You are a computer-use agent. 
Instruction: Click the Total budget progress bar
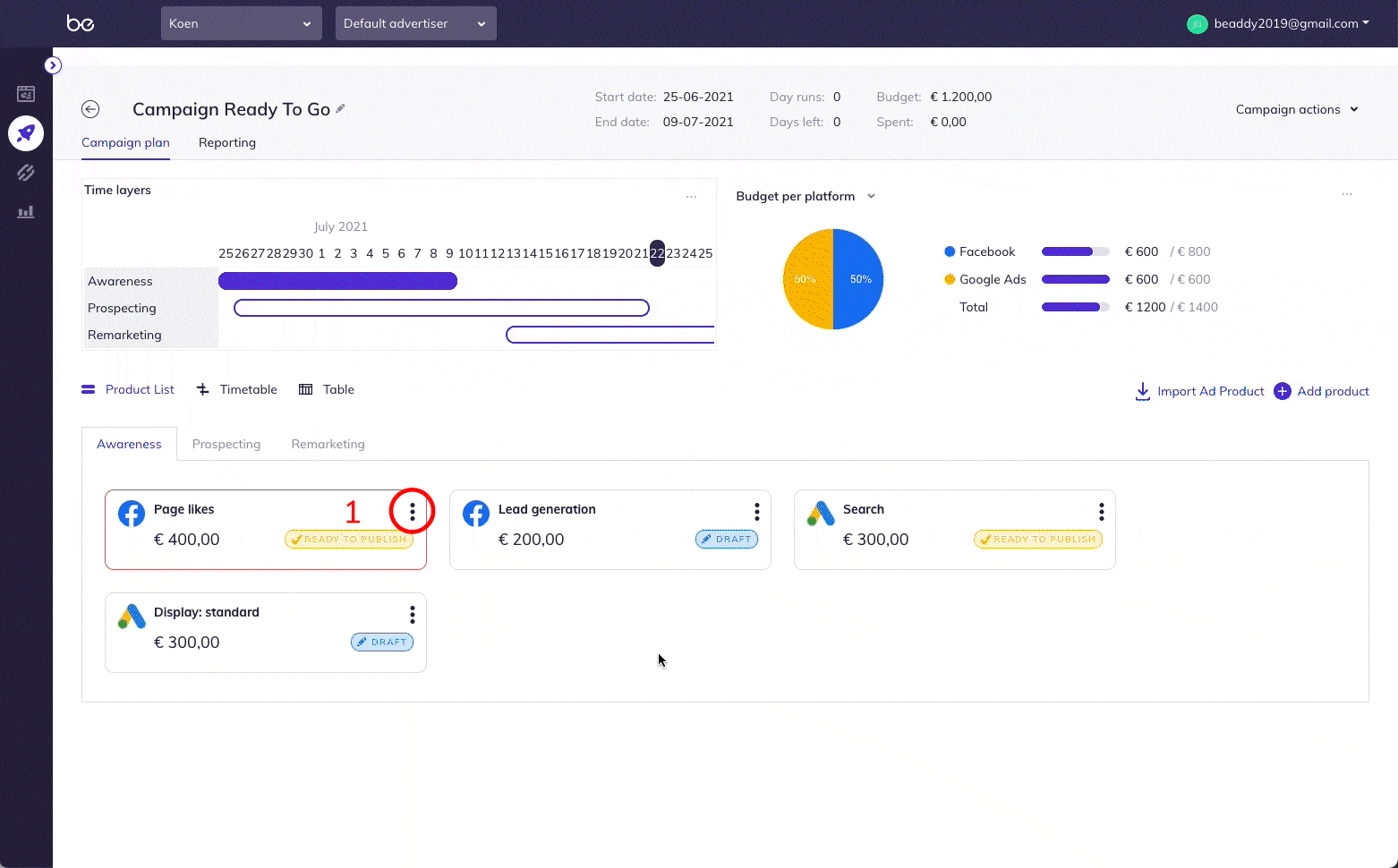point(1076,307)
